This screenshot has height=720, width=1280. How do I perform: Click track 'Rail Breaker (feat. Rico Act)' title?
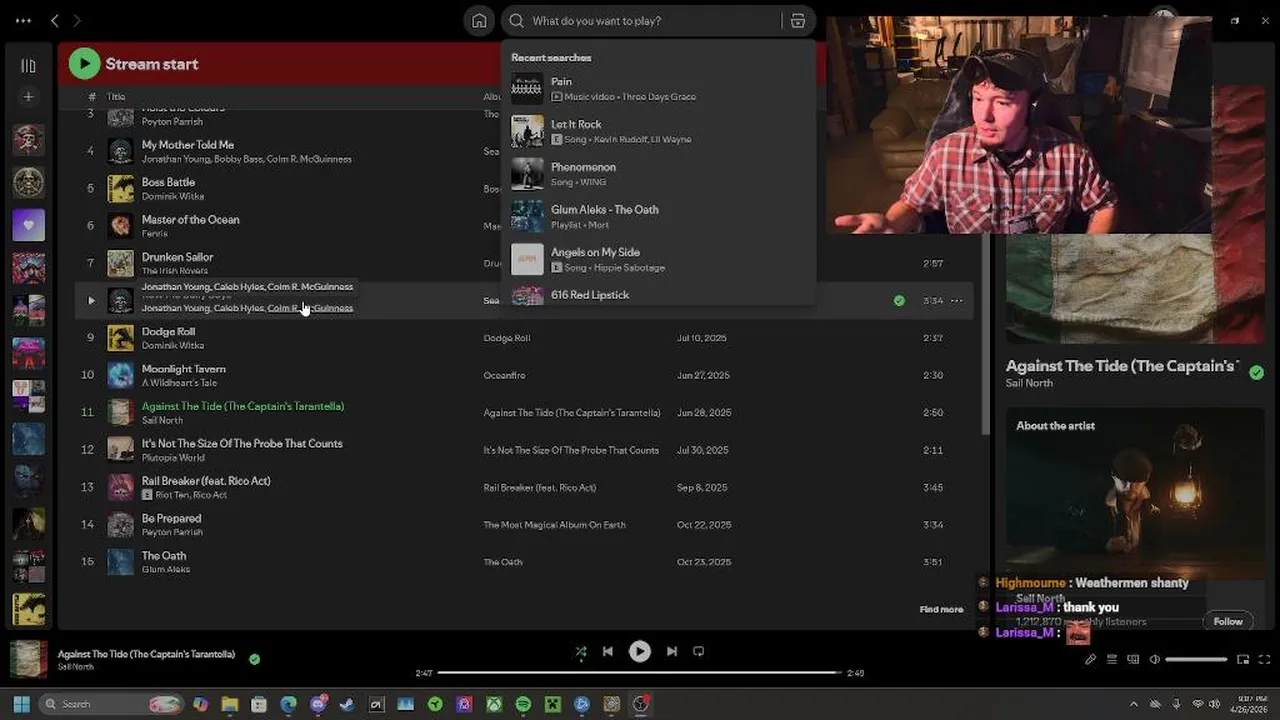click(x=206, y=481)
